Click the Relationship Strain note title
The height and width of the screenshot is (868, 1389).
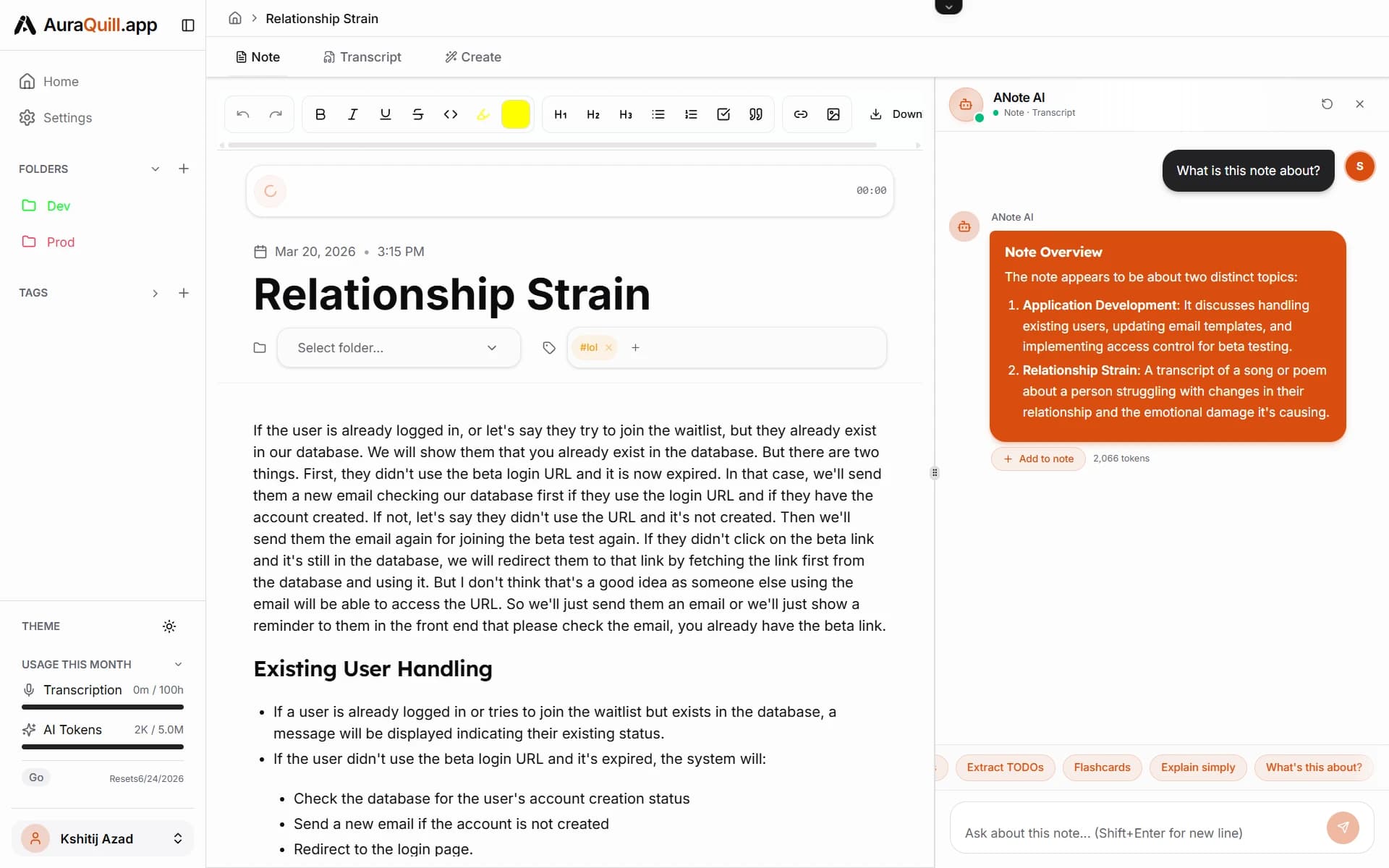pyautogui.click(x=452, y=294)
